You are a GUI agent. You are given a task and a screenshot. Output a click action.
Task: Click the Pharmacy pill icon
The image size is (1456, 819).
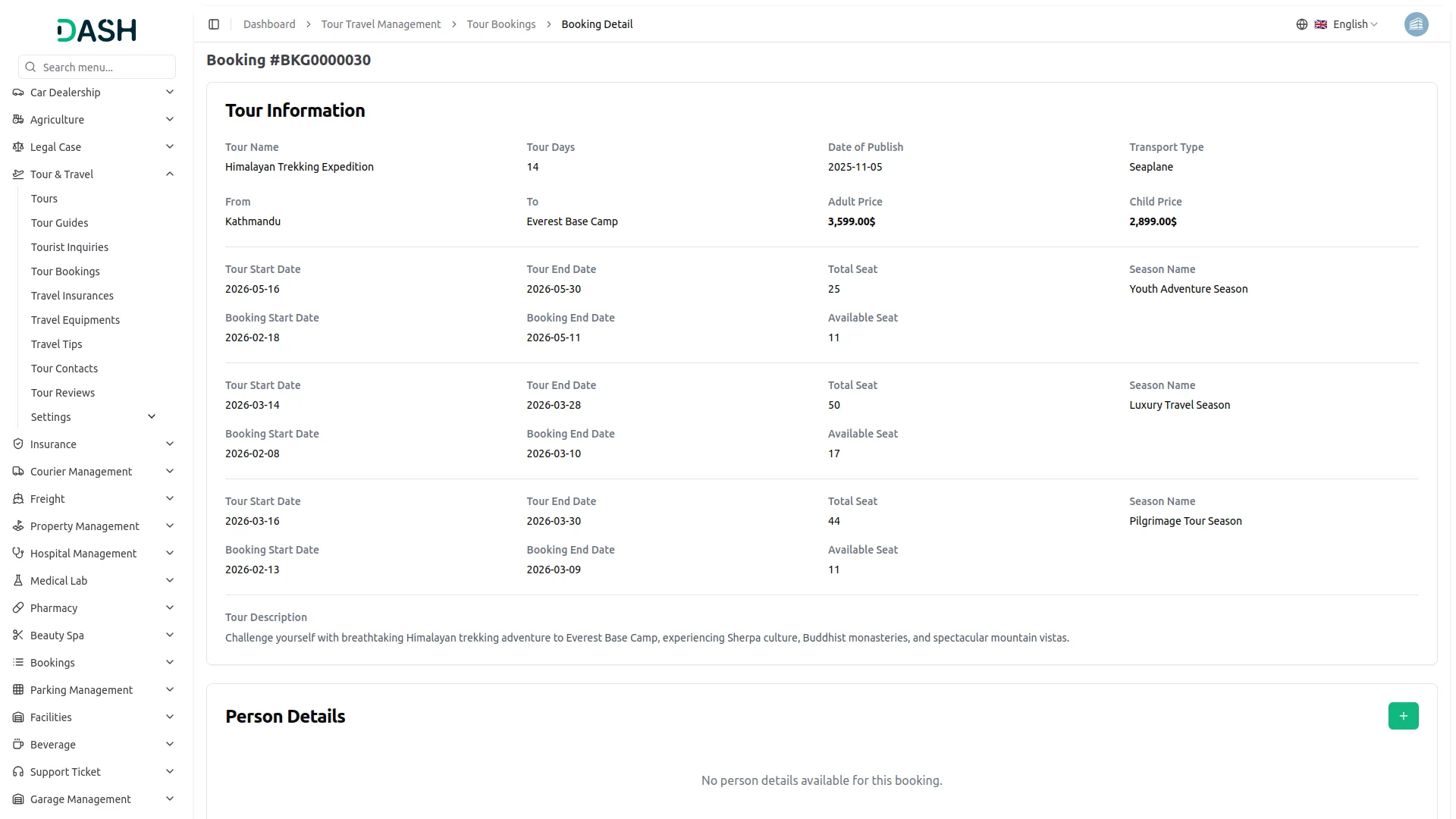click(x=18, y=608)
